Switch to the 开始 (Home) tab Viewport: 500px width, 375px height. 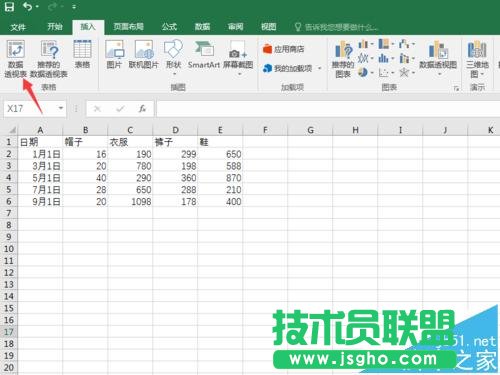point(54,27)
